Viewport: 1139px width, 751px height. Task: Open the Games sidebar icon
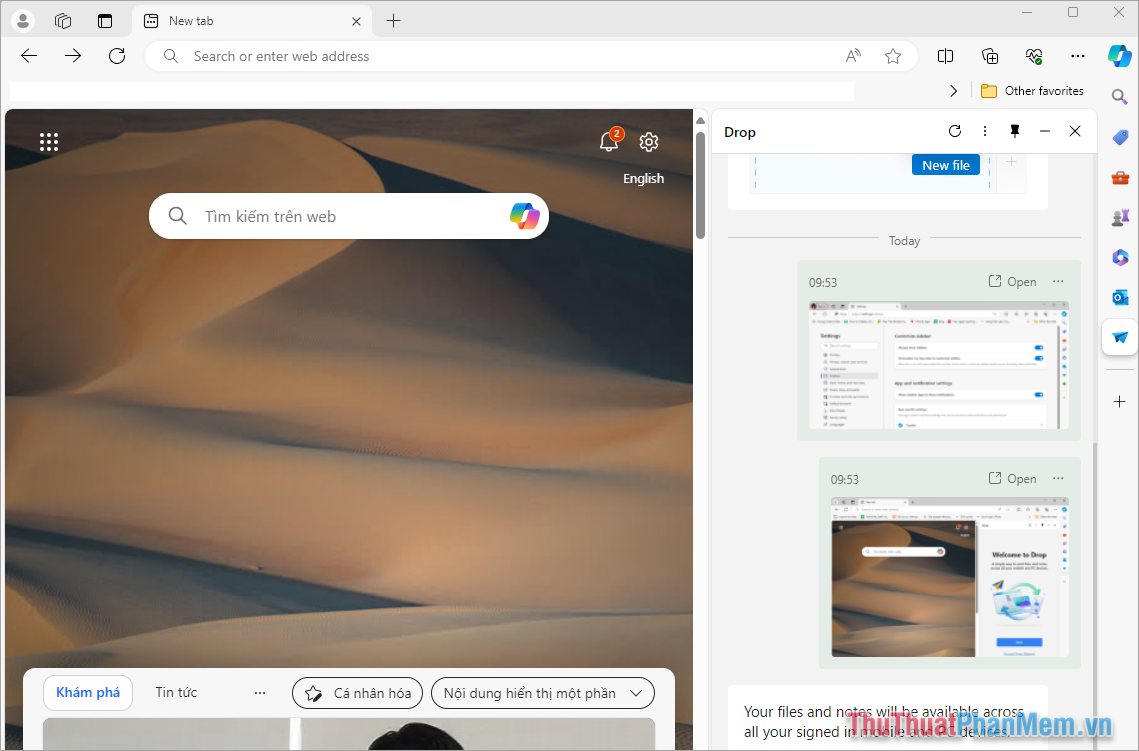[1119, 217]
